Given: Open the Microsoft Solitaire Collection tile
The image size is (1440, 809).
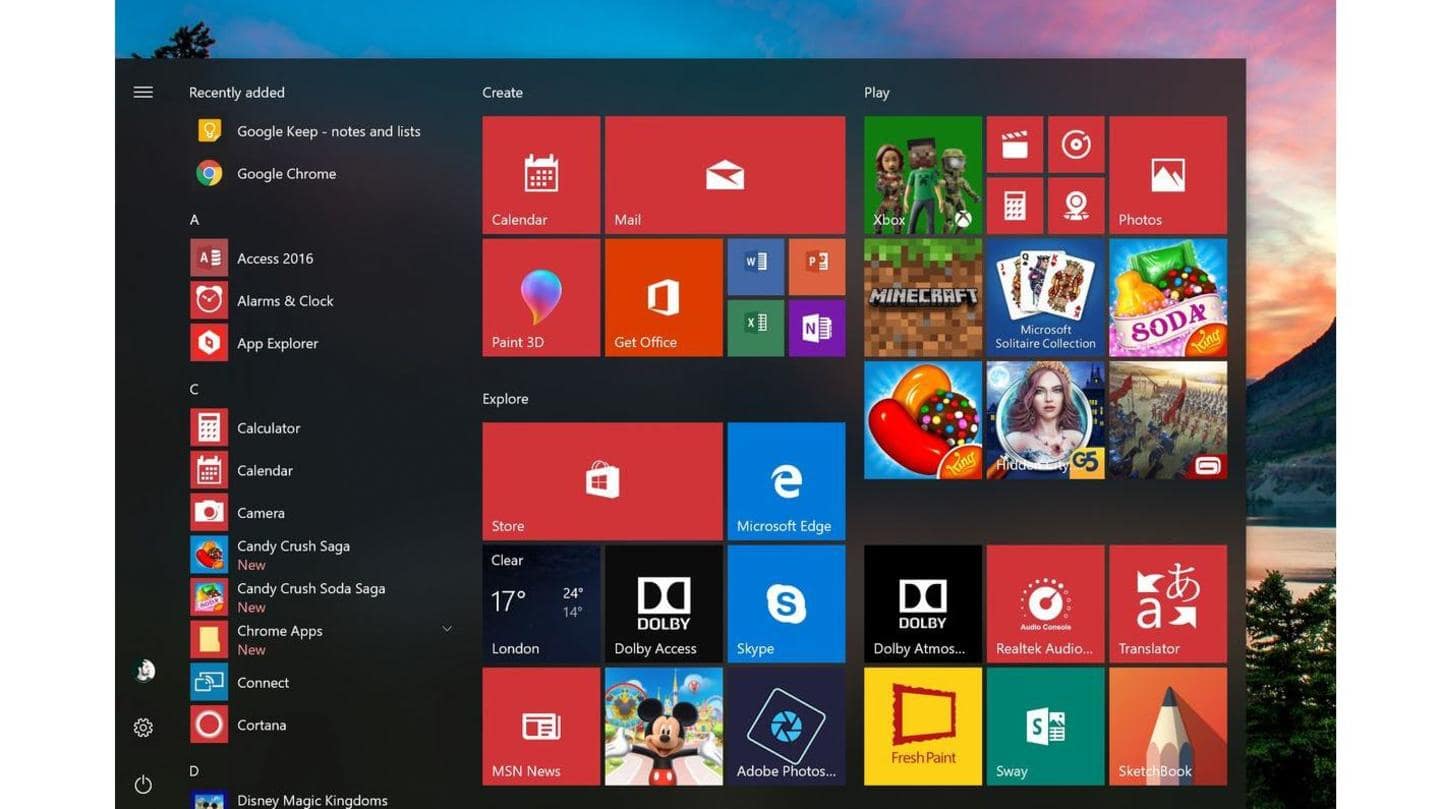Looking at the screenshot, I should pos(1046,297).
